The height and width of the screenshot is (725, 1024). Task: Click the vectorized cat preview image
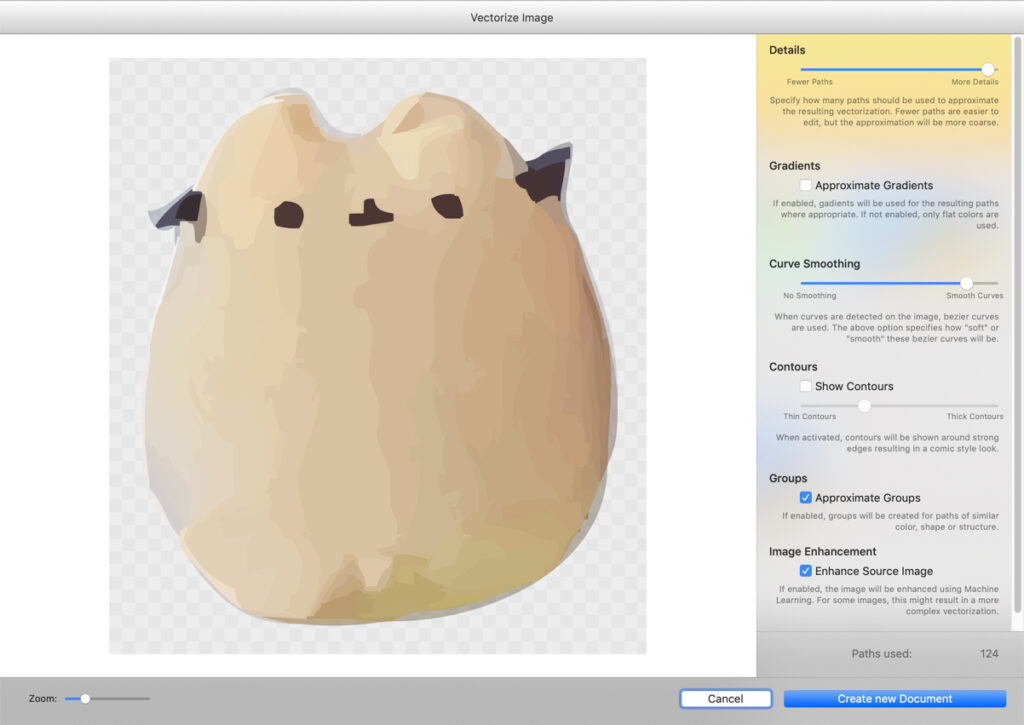pyautogui.click(x=377, y=356)
